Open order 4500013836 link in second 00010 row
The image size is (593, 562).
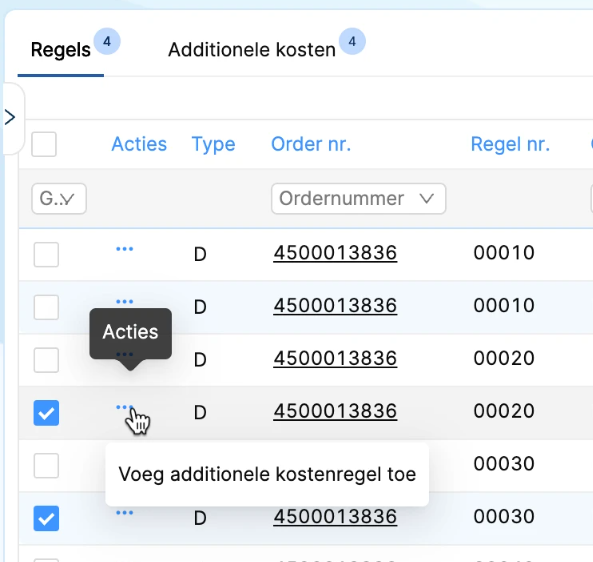point(335,306)
